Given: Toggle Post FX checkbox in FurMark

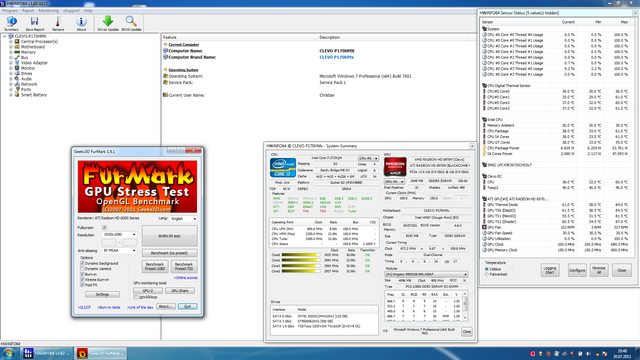Looking at the screenshot, I should tap(82, 285).
